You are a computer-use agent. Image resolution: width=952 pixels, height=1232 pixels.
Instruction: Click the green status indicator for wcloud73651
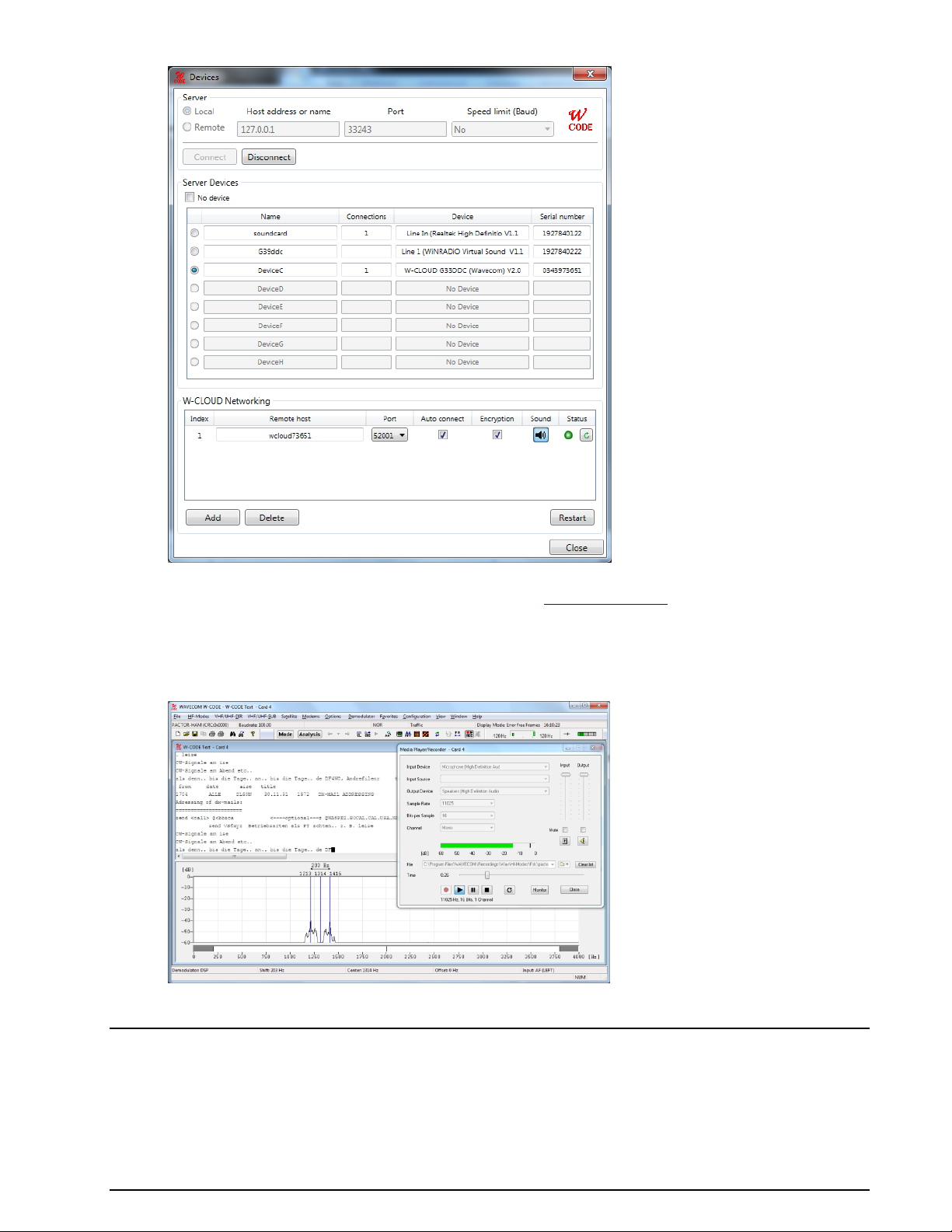(568, 435)
